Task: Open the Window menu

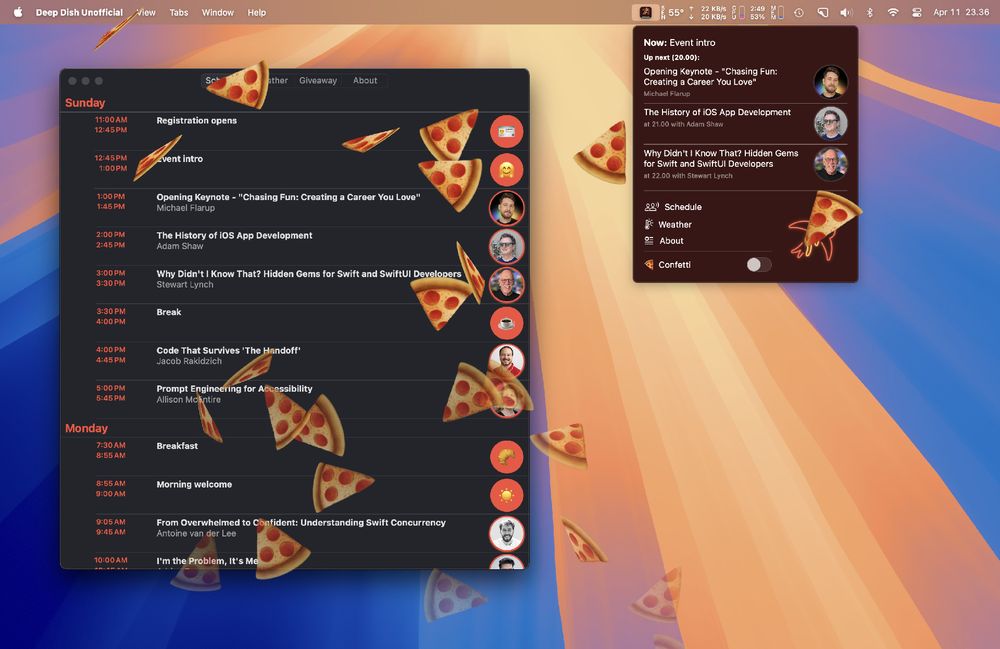Action: [217, 12]
